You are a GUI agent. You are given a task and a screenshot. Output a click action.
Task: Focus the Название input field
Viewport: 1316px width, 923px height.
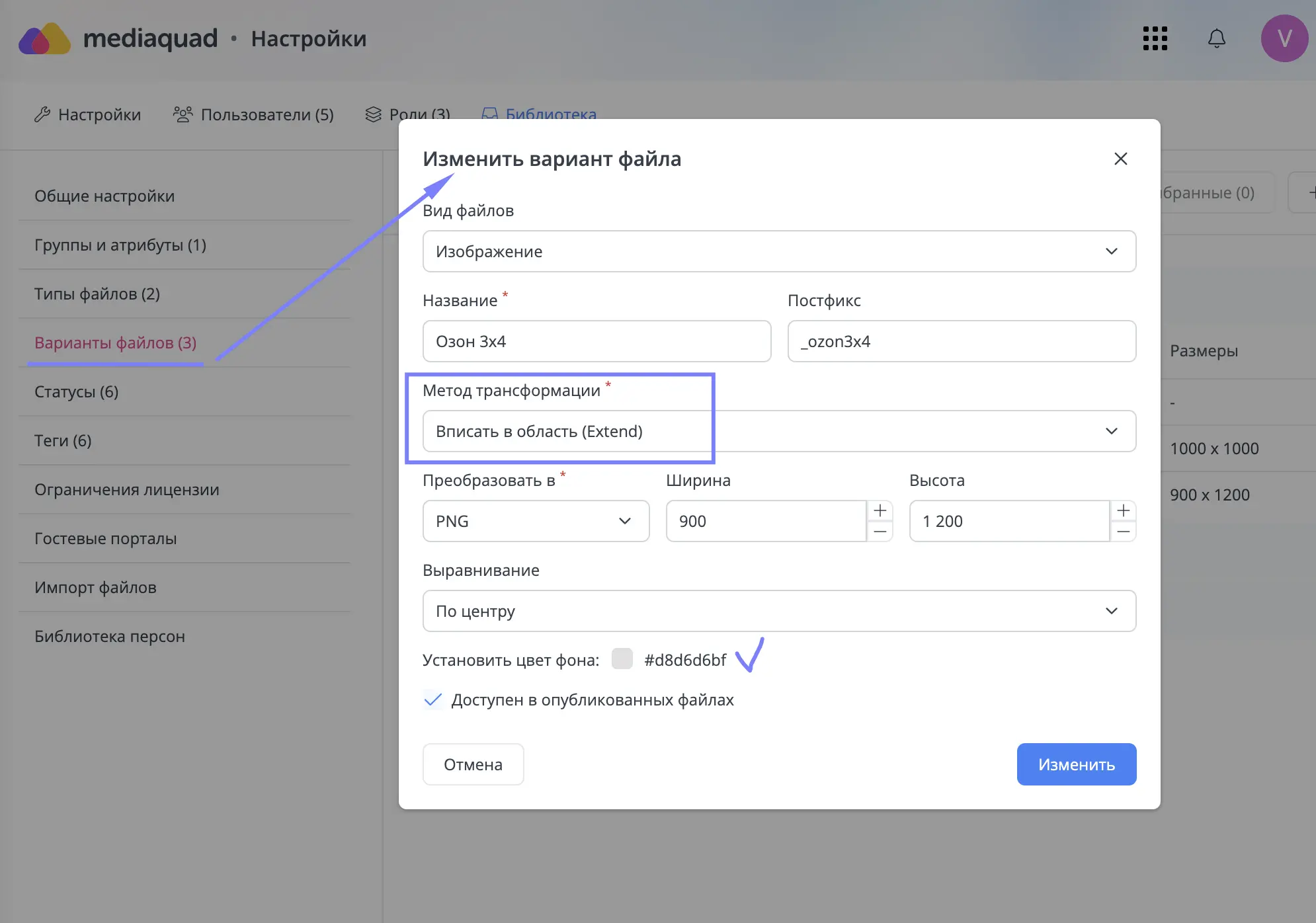(596, 341)
